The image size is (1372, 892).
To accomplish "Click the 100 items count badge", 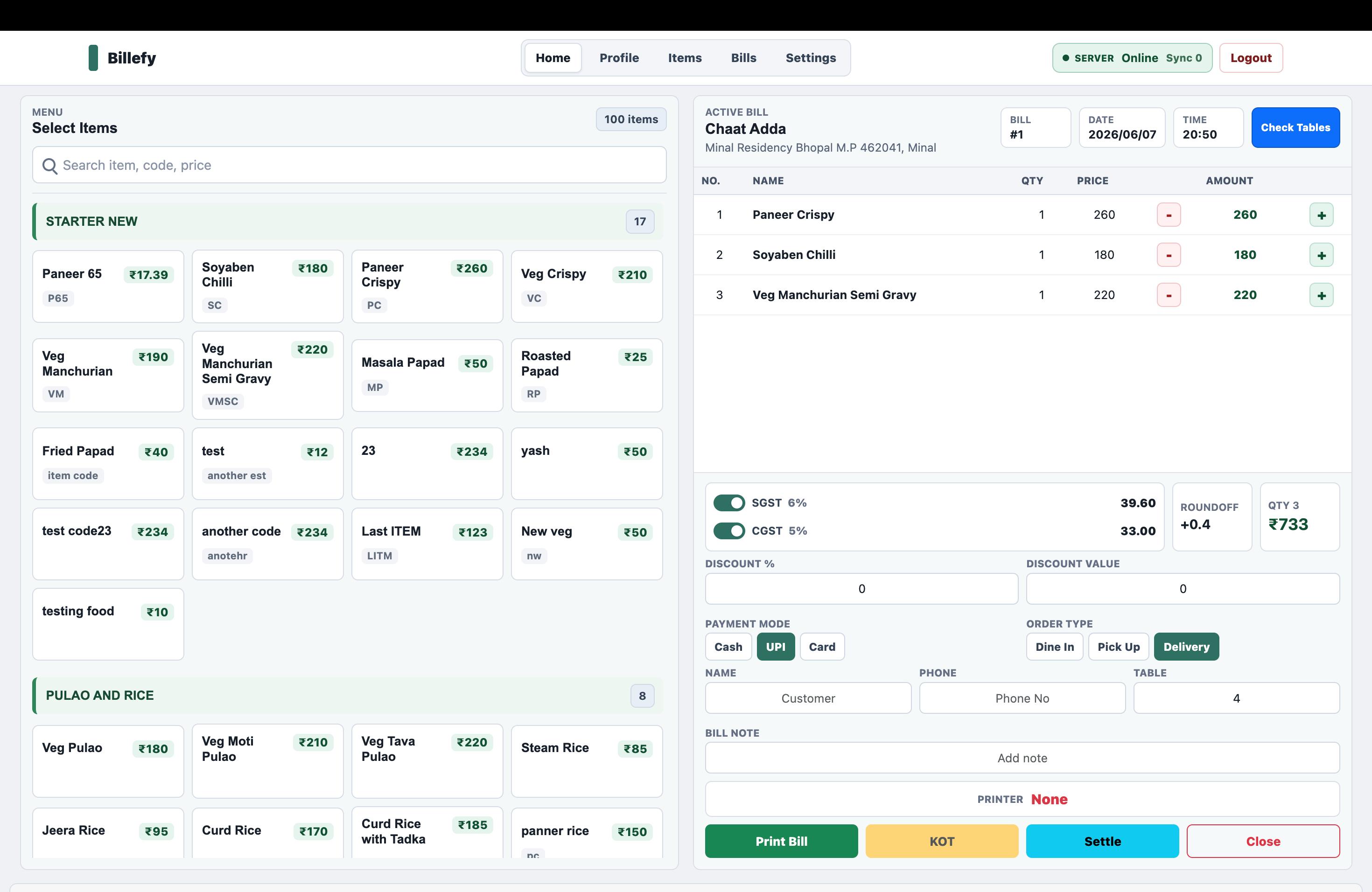I will pos(630,119).
